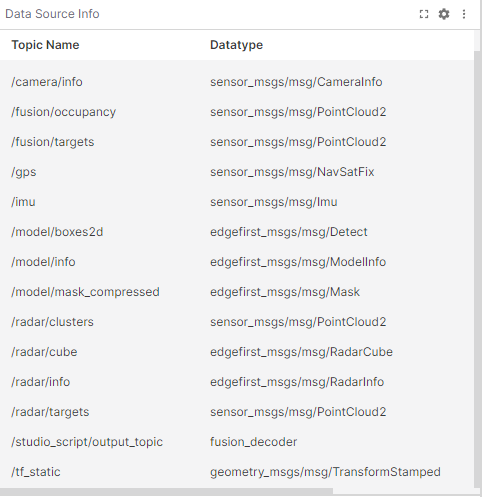Click the fusion_decoder datatype value

coord(253,442)
